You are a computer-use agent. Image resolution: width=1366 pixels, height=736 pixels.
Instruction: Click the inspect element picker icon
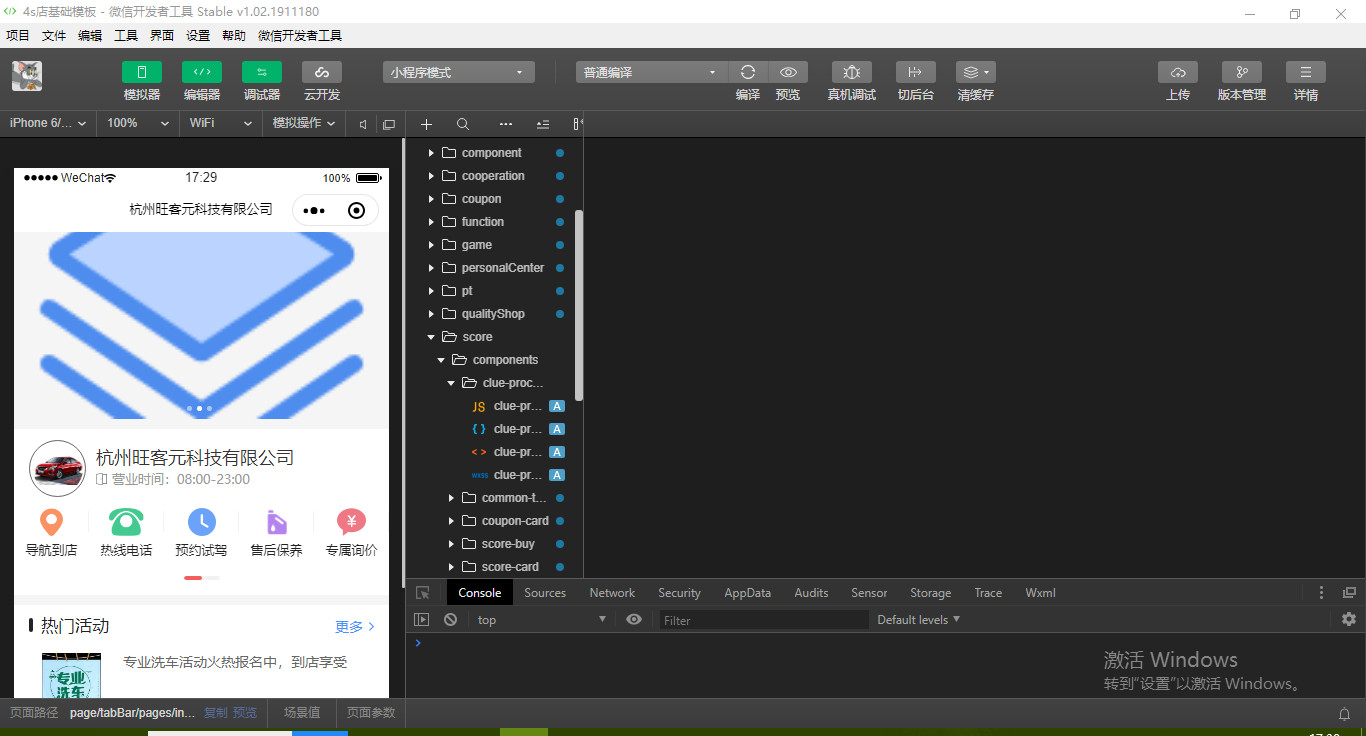tap(423, 593)
